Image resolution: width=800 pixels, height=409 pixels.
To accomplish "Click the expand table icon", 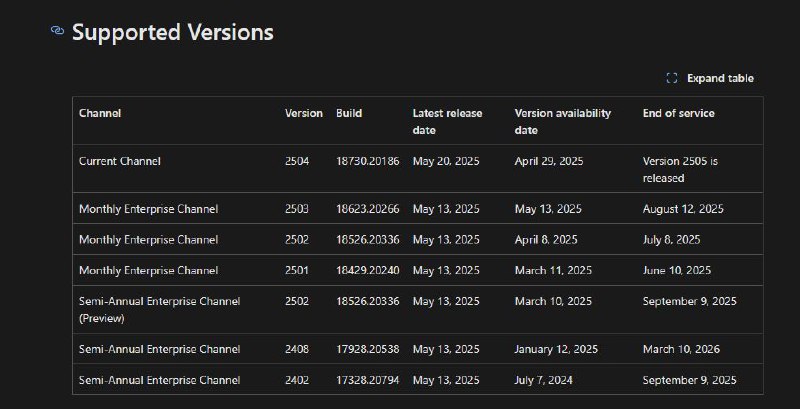I will coord(672,78).
